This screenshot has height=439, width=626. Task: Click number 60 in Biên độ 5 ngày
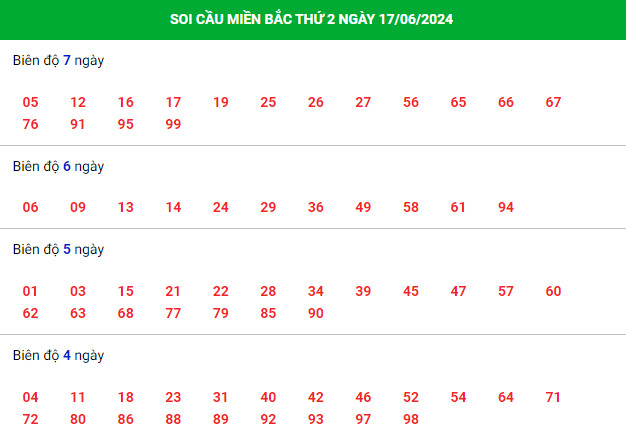pos(553,291)
